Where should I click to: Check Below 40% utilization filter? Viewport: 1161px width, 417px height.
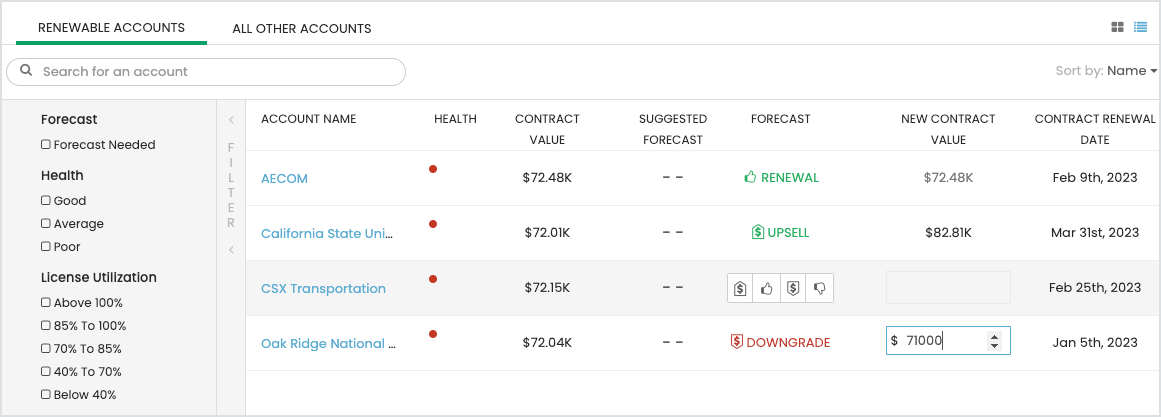[x=46, y=394]
